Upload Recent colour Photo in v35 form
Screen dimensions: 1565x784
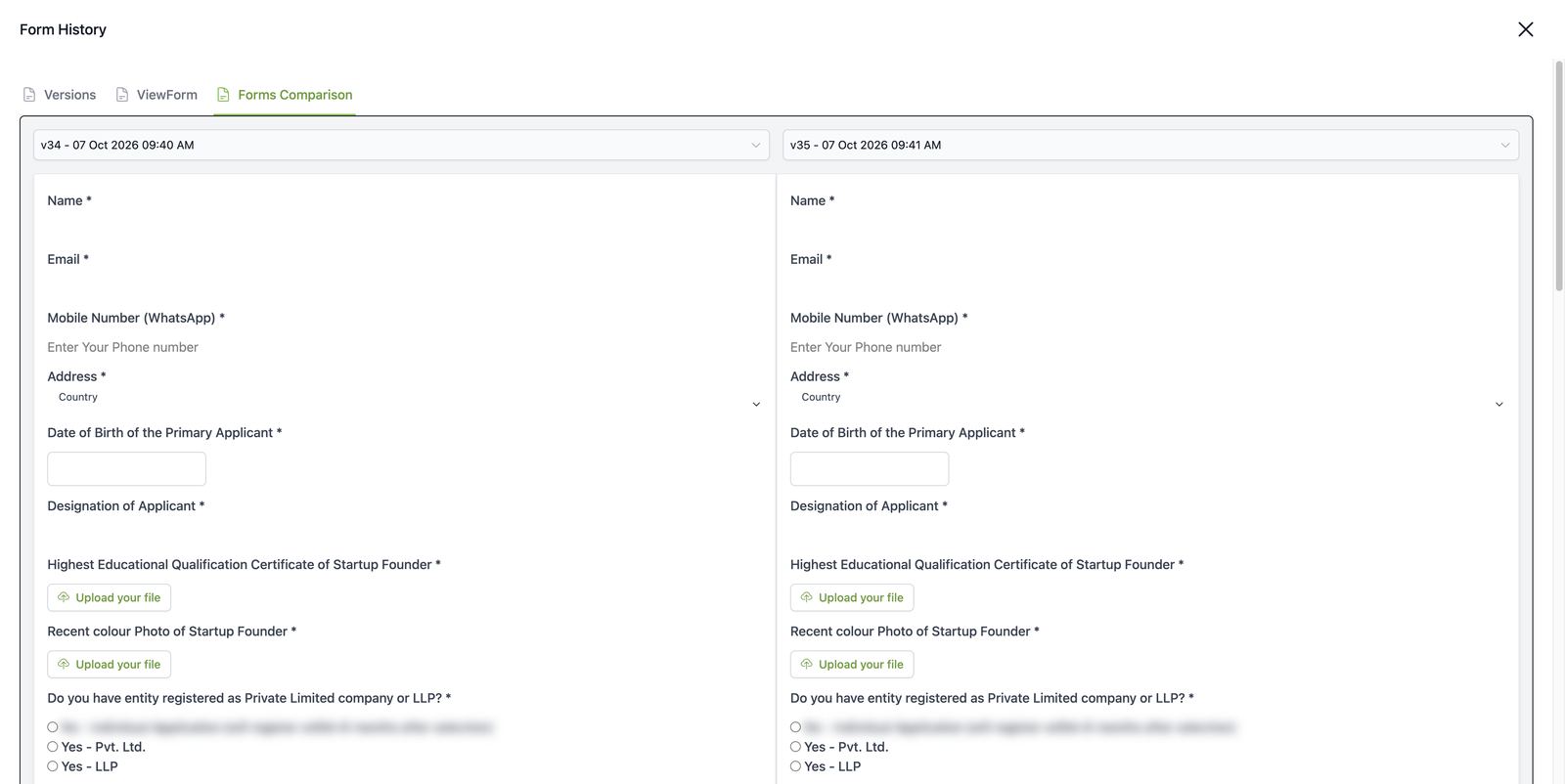coord(852,665)
